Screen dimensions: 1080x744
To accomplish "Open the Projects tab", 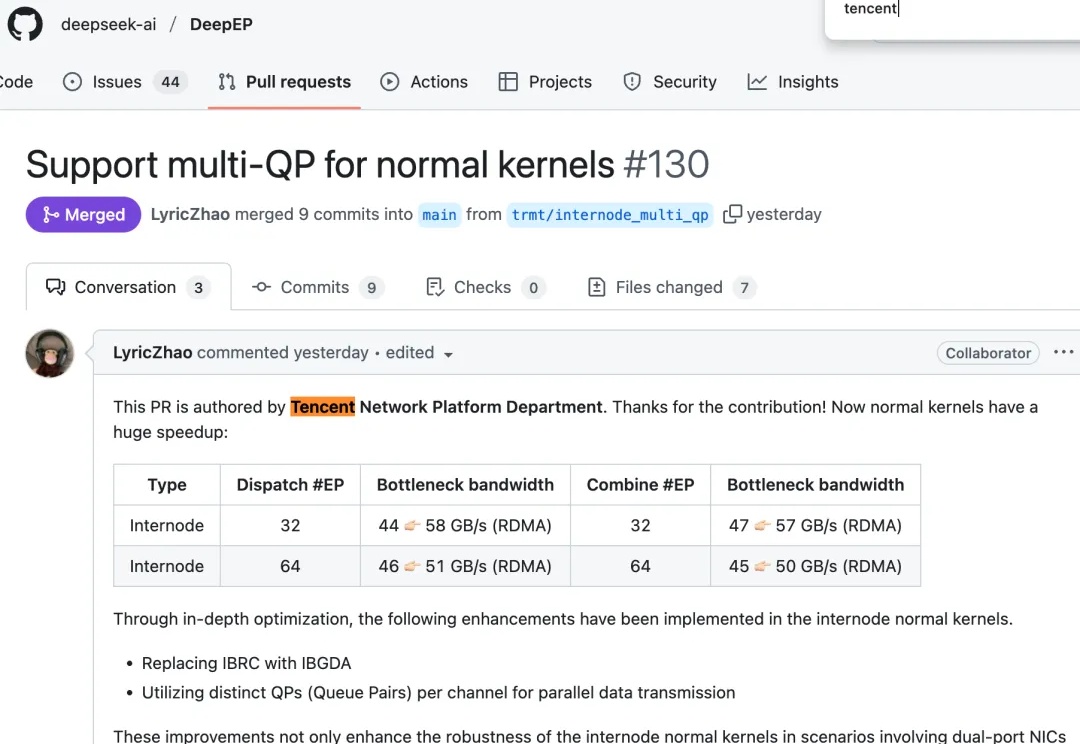I will tap(545, 82).
